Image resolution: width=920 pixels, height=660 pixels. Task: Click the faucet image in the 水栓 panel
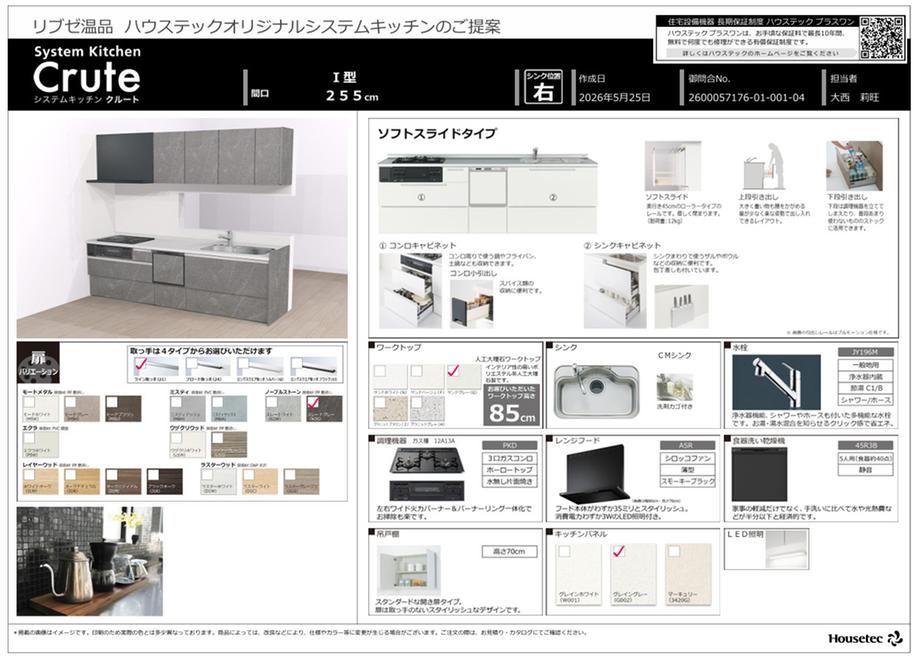pyautogui.click(x=776, y=383)
